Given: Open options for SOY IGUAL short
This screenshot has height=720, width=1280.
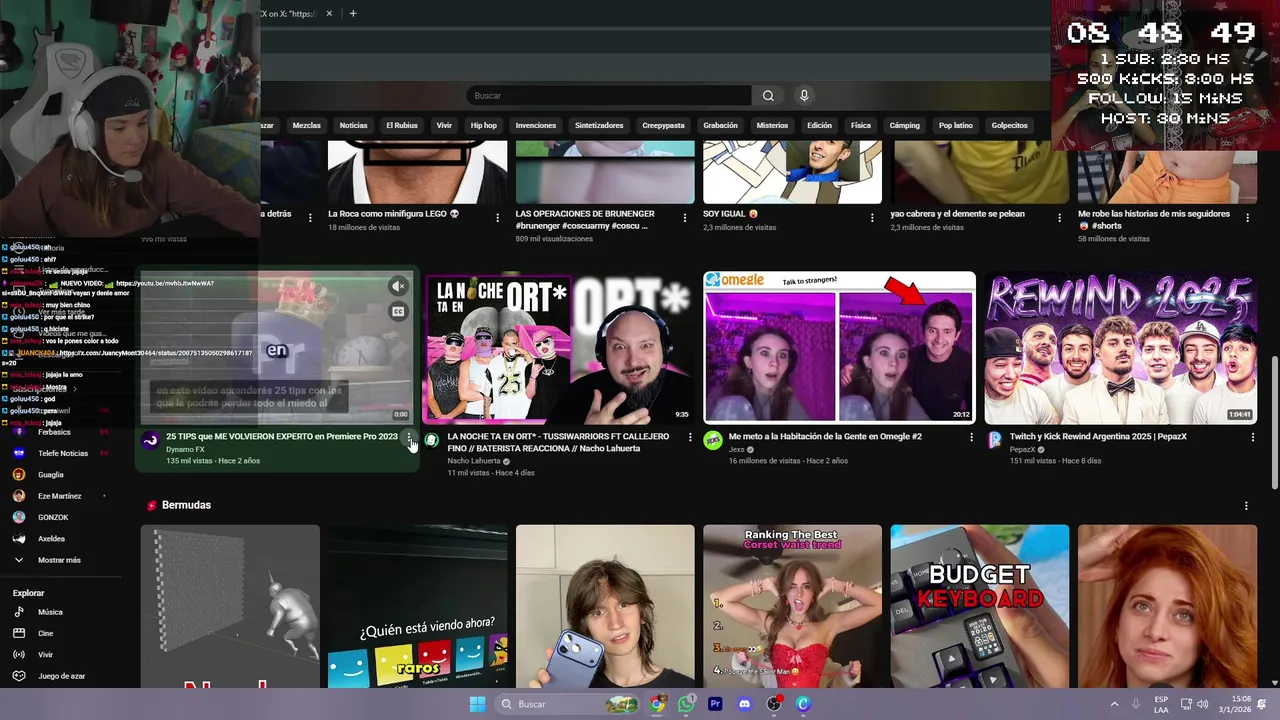Looking at the screenshot, I should tap(872, 217).
